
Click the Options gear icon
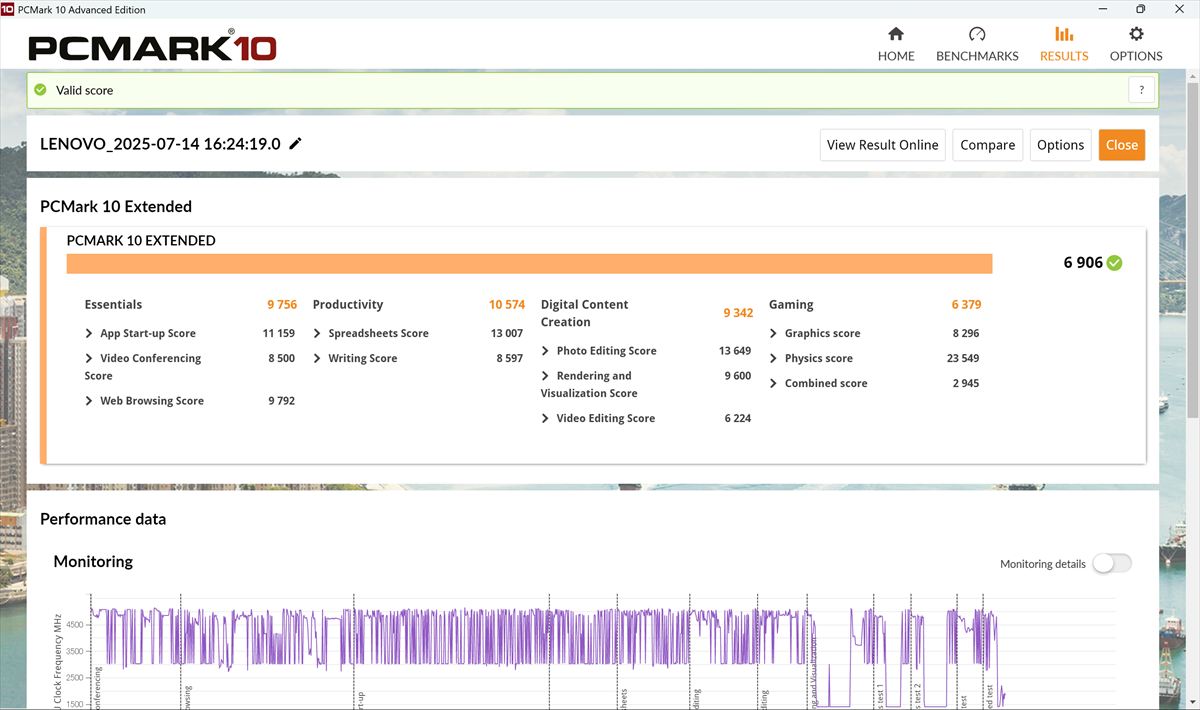(x=1136, y=34)
